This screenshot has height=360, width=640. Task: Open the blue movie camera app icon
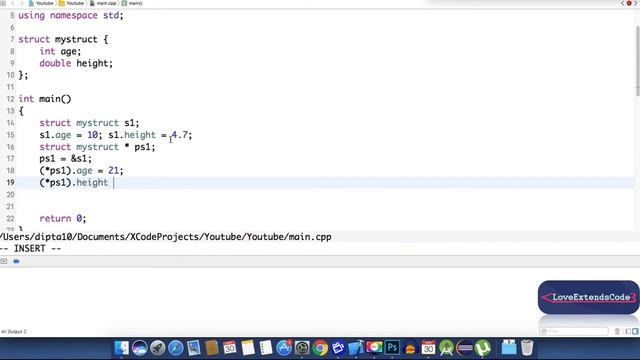coord(338,348)
